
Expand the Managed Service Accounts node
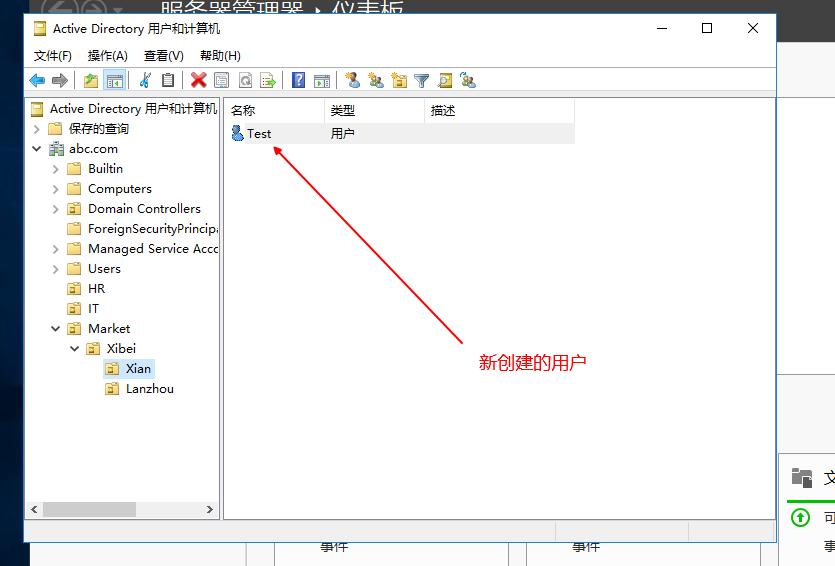(x=55, y=249)
